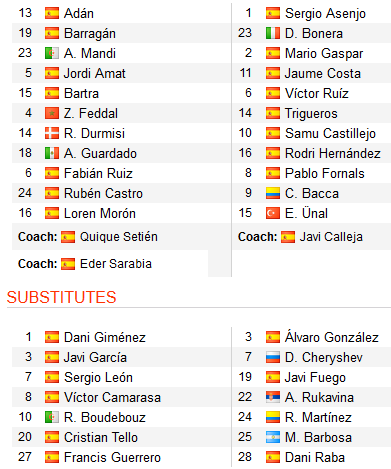Select coach Quique Setién
391x469 pixels.
119,237
